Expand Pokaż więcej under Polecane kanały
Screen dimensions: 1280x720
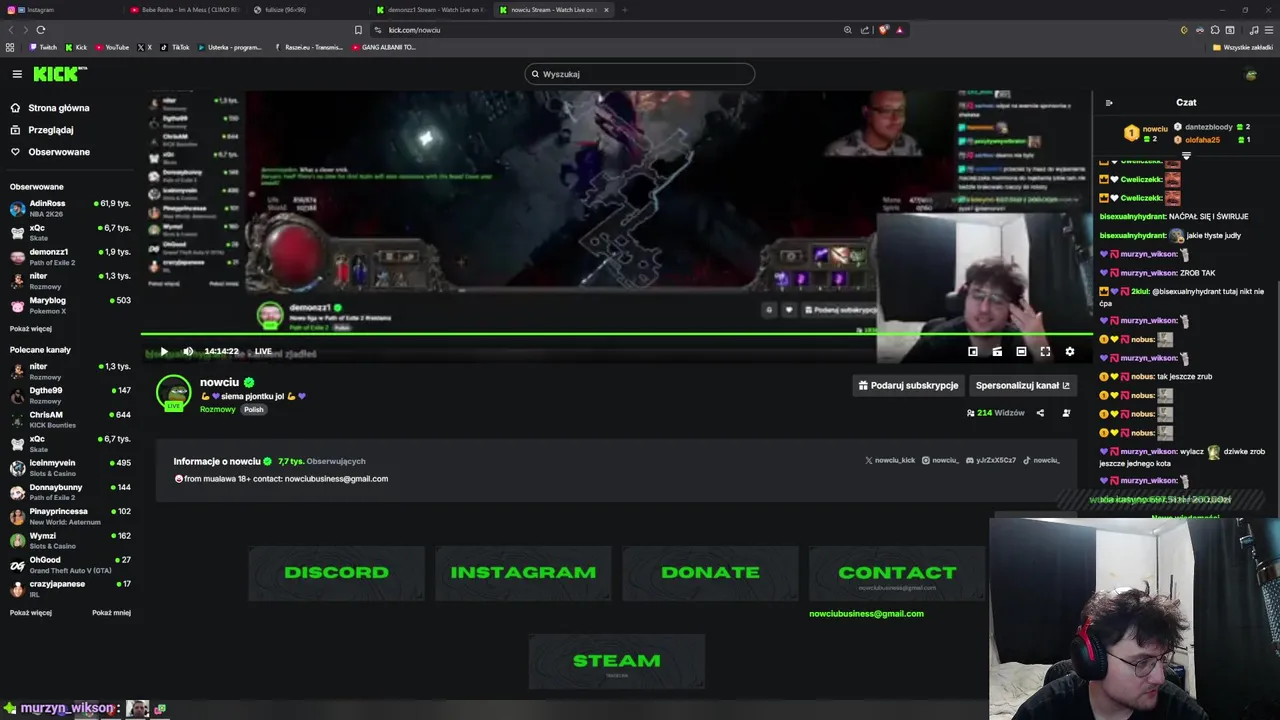click(x=31, y=612)
